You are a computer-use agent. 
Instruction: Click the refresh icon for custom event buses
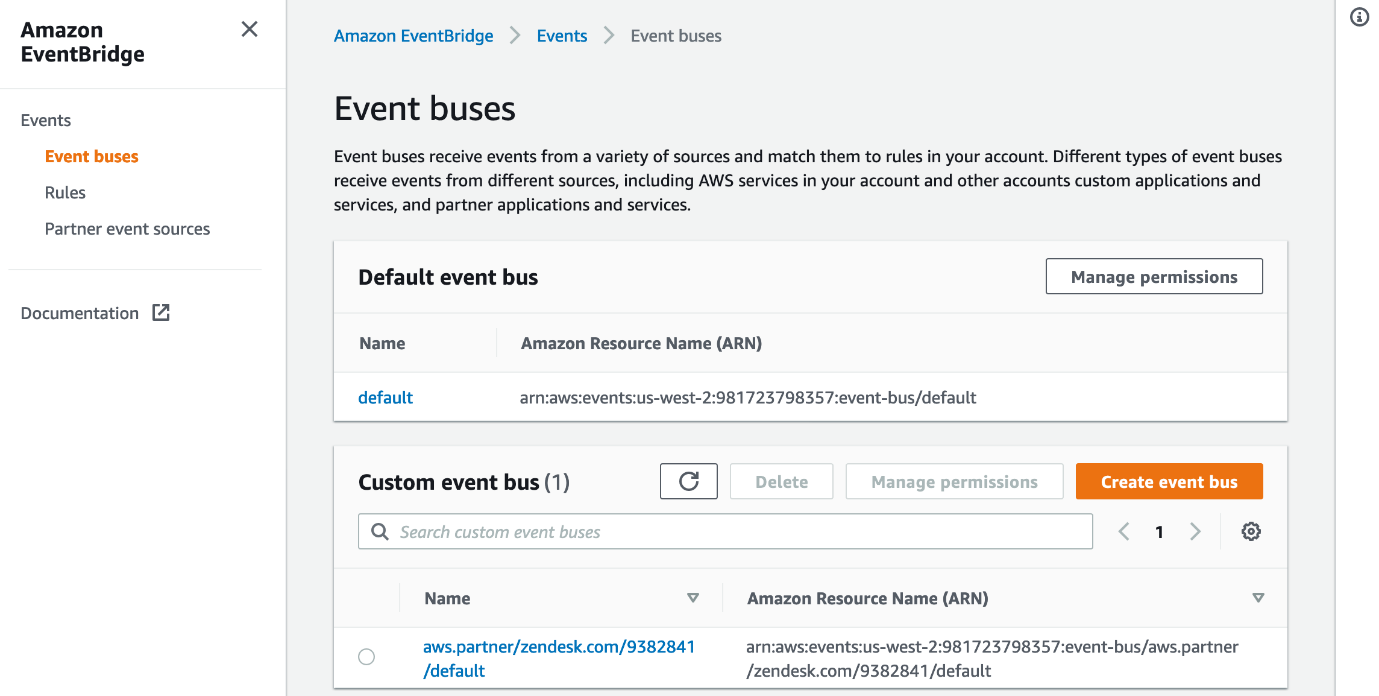[688, 482]
